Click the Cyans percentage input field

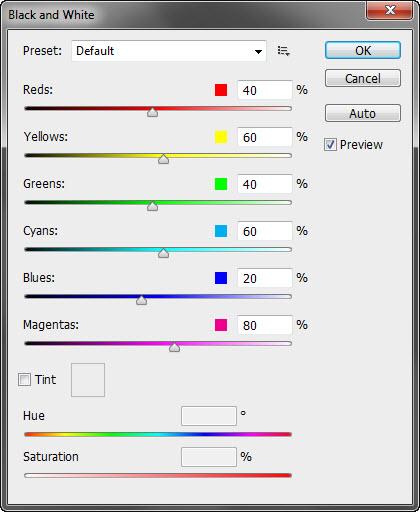pyautogui.click(x=265, y=231)
